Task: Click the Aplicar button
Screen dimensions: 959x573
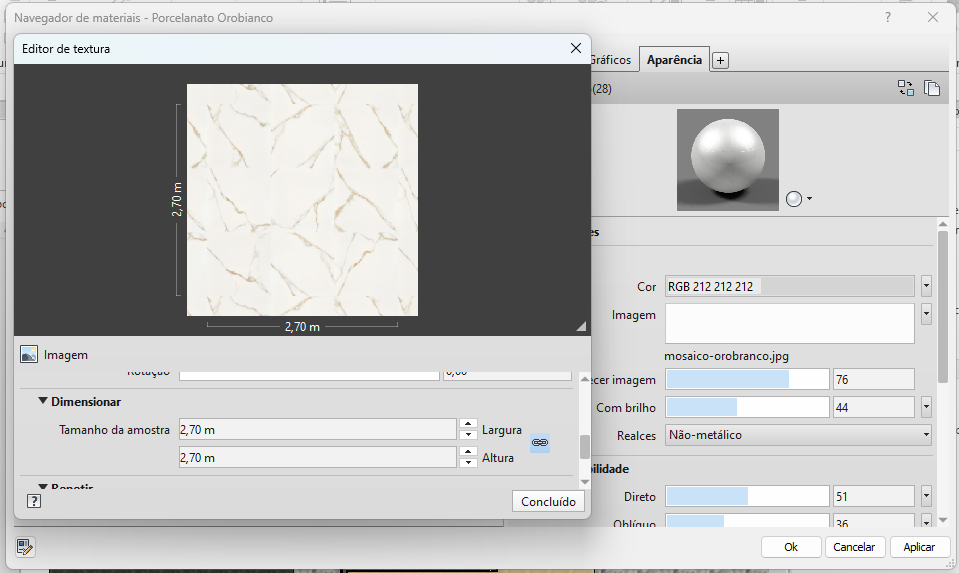Action: pos(919,547)
